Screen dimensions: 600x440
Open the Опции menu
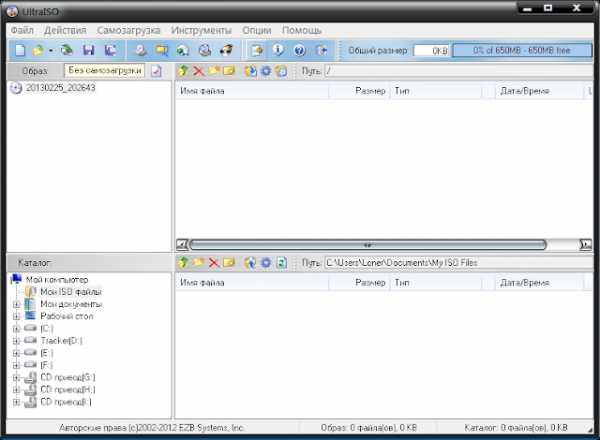(256, 30)
